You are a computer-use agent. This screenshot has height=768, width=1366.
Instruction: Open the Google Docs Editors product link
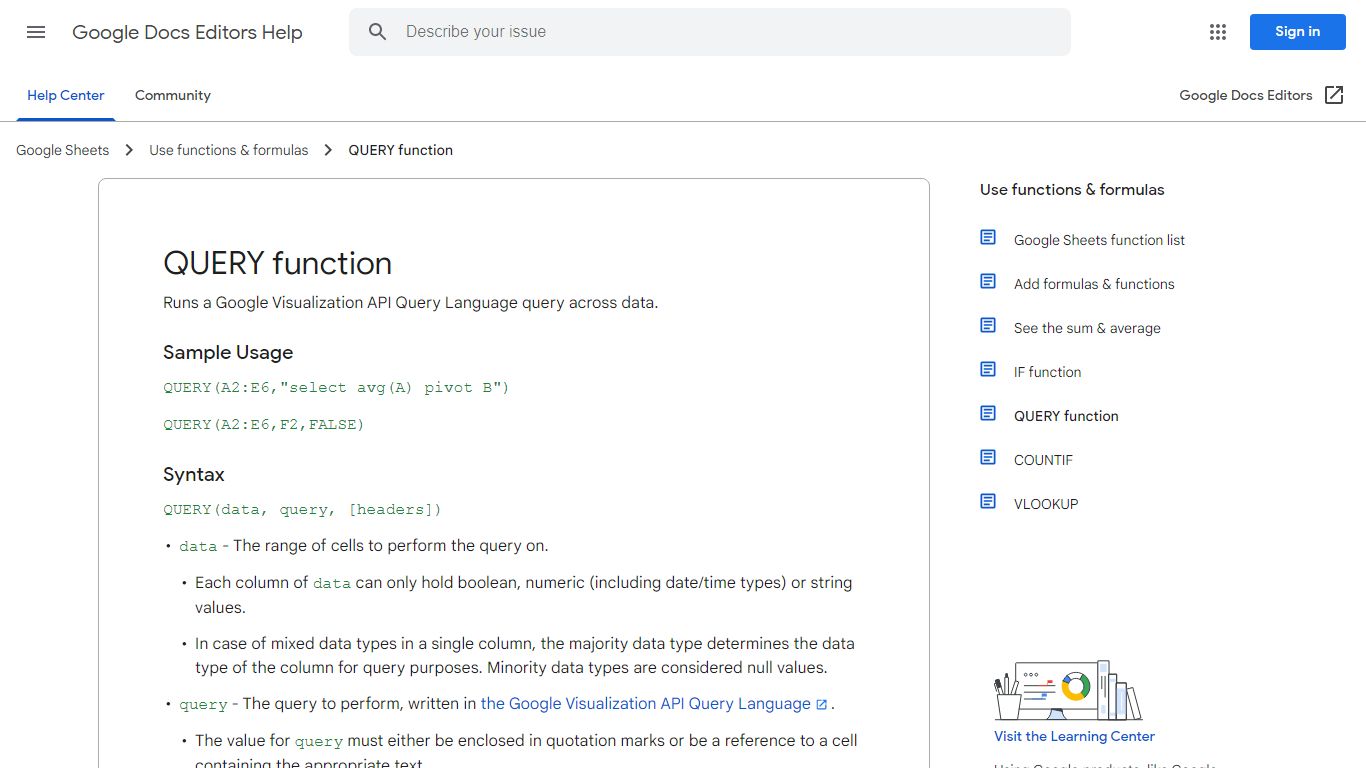1246,95
